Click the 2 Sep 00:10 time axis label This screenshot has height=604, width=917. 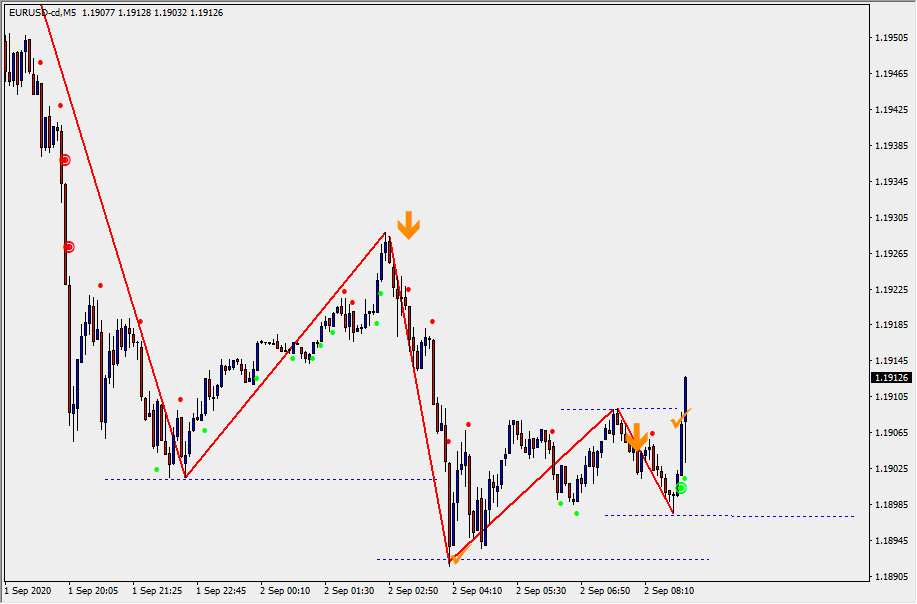[x=285, y=590]
